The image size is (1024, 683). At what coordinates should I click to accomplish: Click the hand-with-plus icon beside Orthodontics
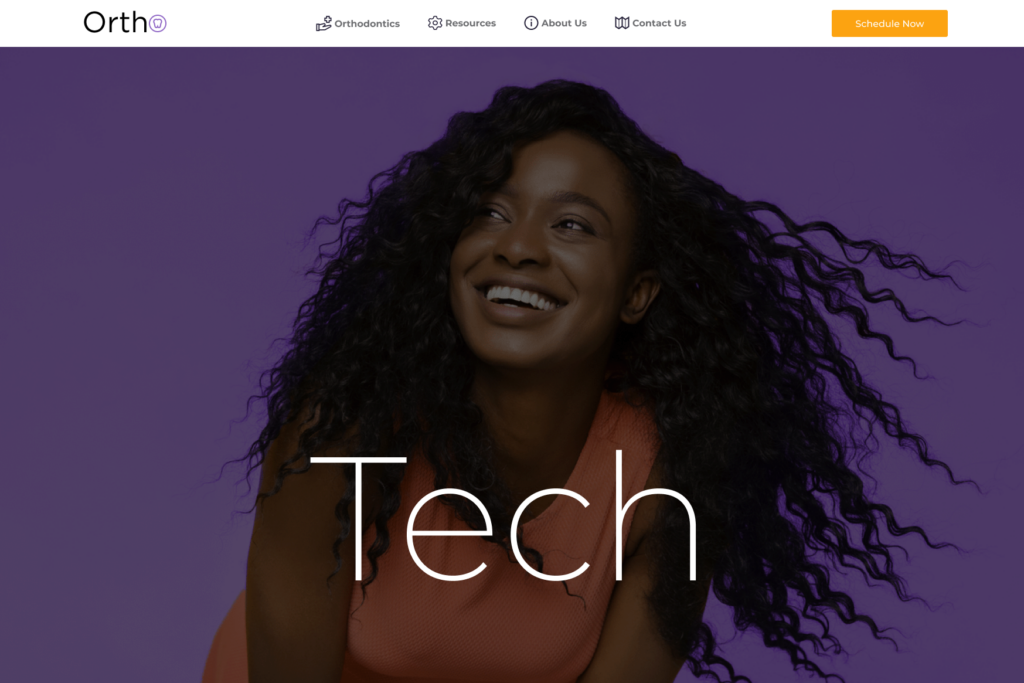tap(323, 24)
